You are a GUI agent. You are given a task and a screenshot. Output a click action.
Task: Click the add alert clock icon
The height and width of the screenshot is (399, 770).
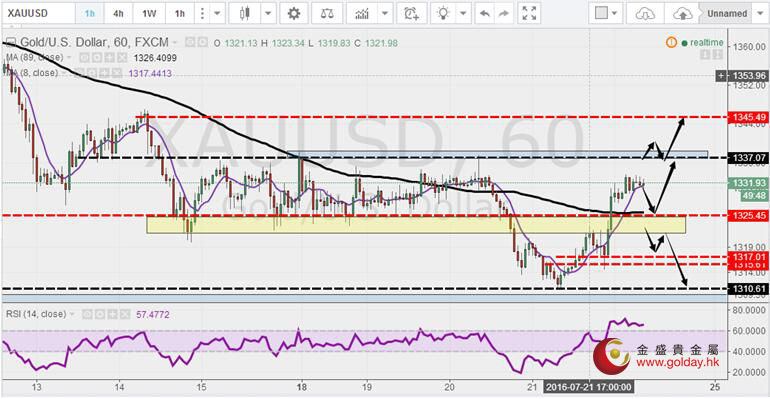[x=412, y=13]
